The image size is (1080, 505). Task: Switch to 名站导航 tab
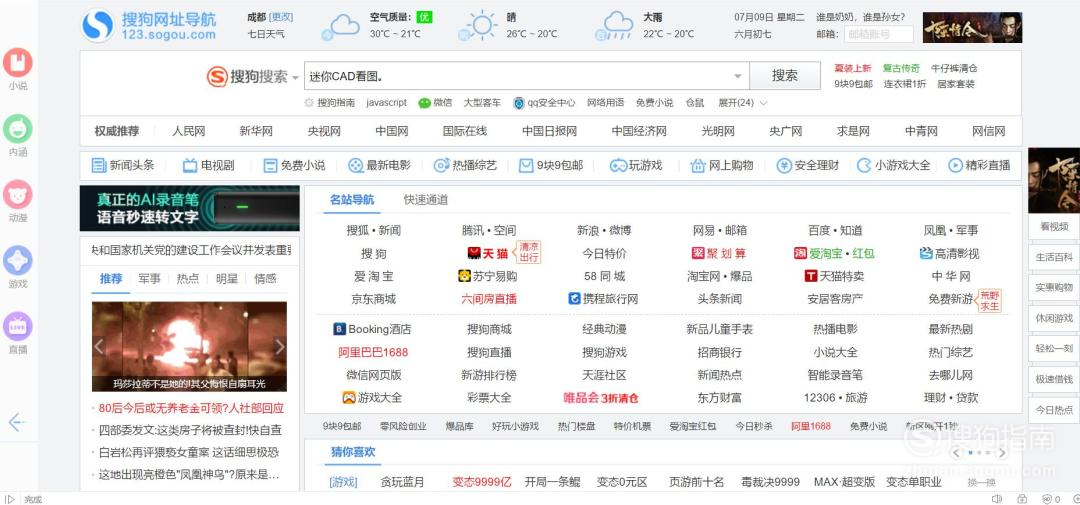[351, 200]
